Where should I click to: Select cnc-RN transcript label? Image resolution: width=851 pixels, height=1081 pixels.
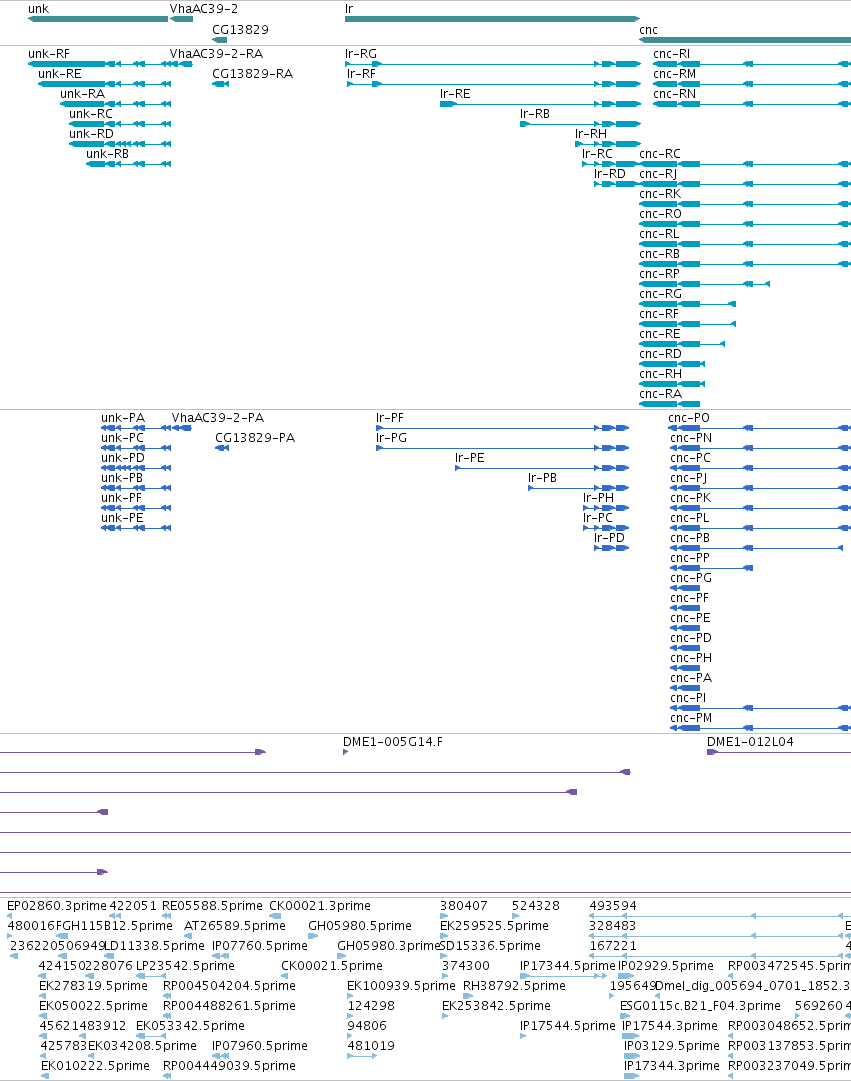click(x=674, y=94)
